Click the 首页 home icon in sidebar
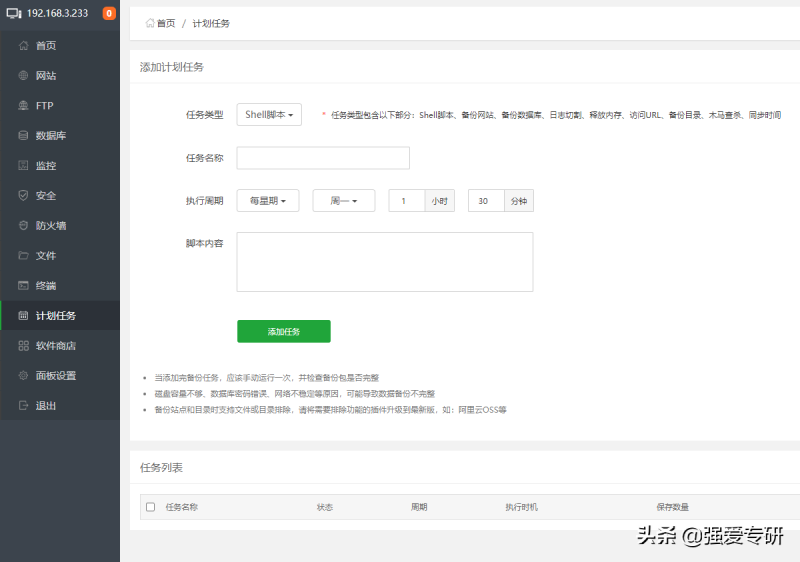Image resolution: width=800 pixels, height=562 pixels. [23, 45]
